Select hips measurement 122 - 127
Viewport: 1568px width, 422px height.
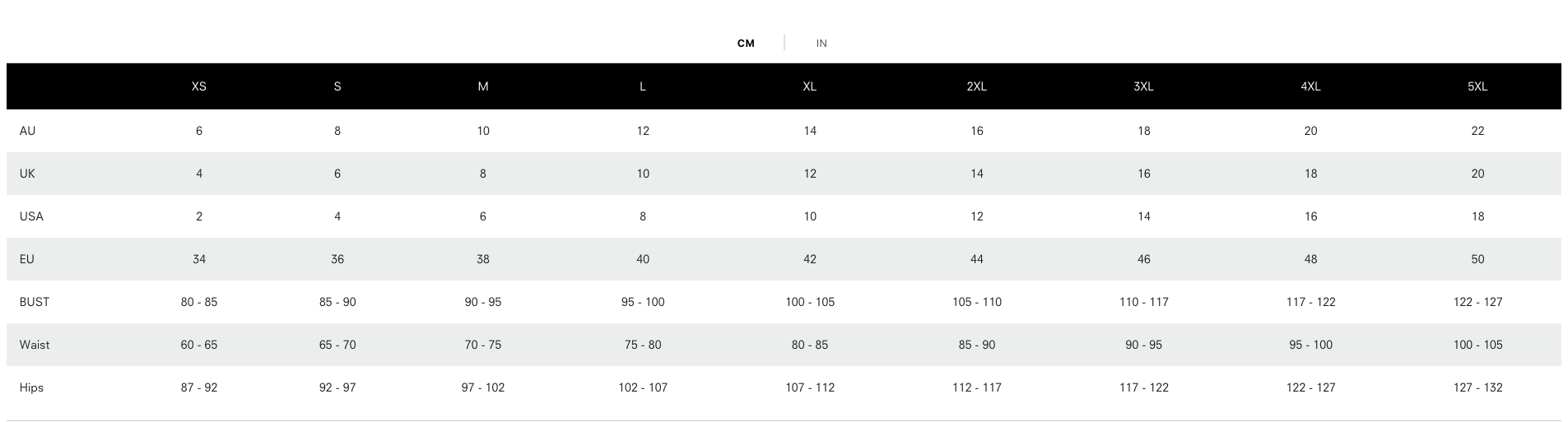click(x=1310, y=387)
